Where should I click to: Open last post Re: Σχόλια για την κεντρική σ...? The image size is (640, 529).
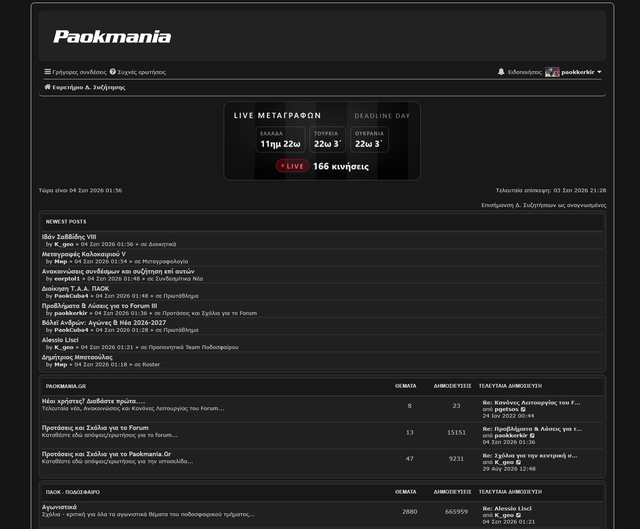(530, 456)
